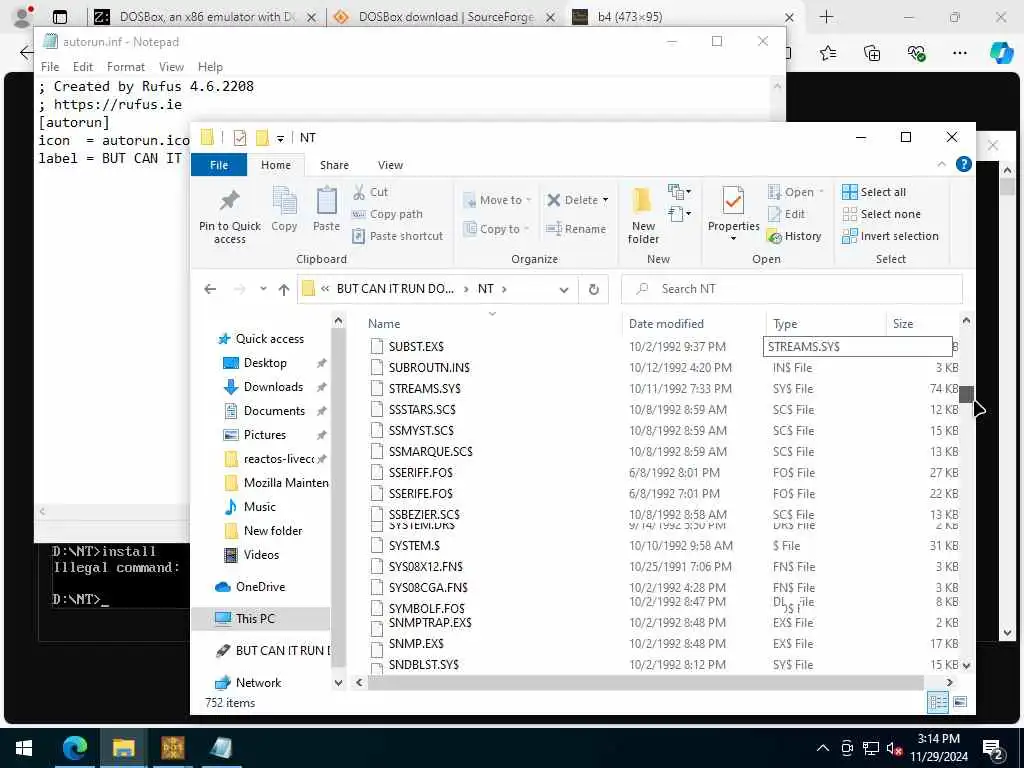
Task: Click Paste shortcut in the Clipboard group
Action: [x=397, y=236]
